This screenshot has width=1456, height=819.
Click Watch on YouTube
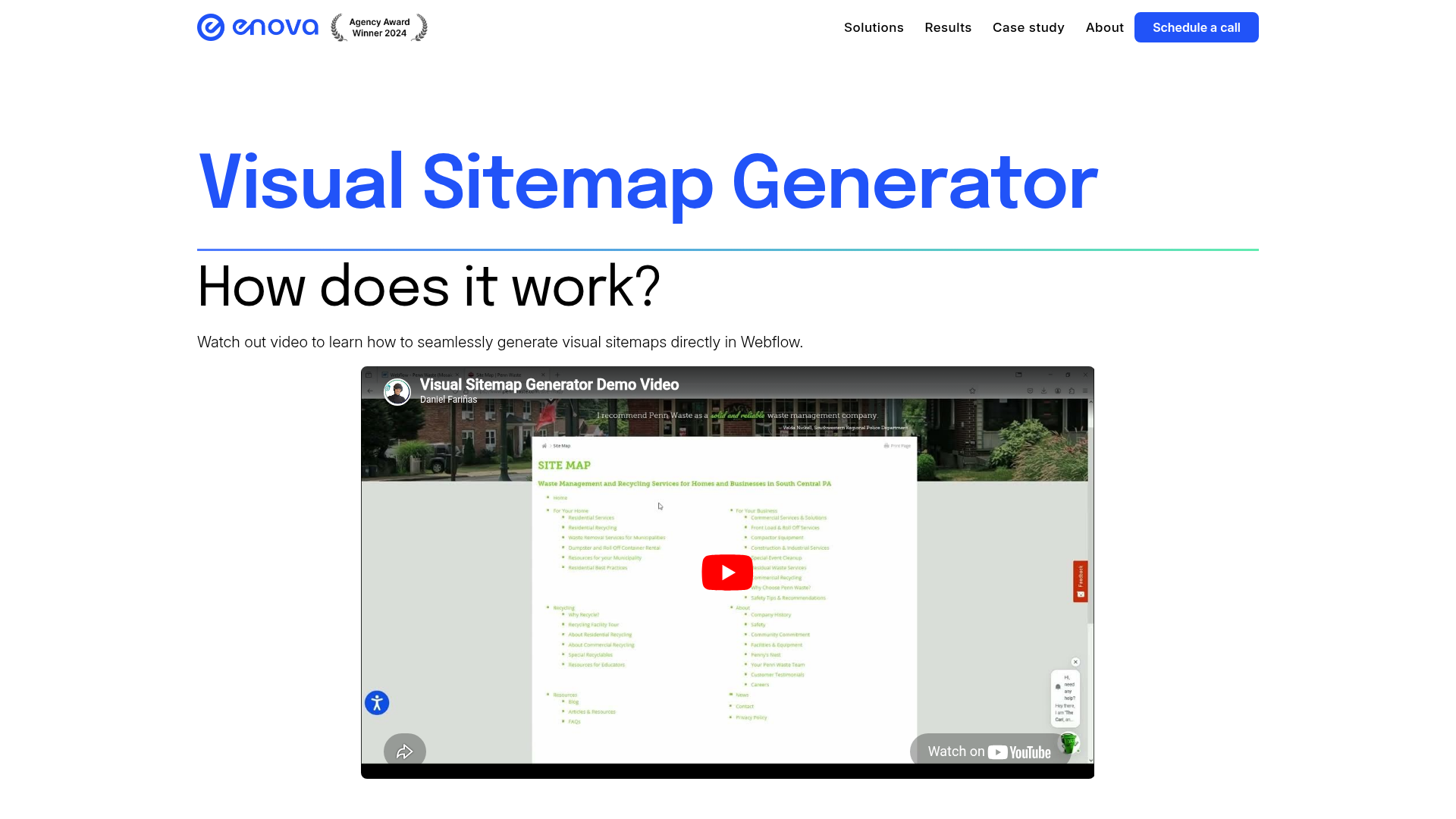pos(989,752)
